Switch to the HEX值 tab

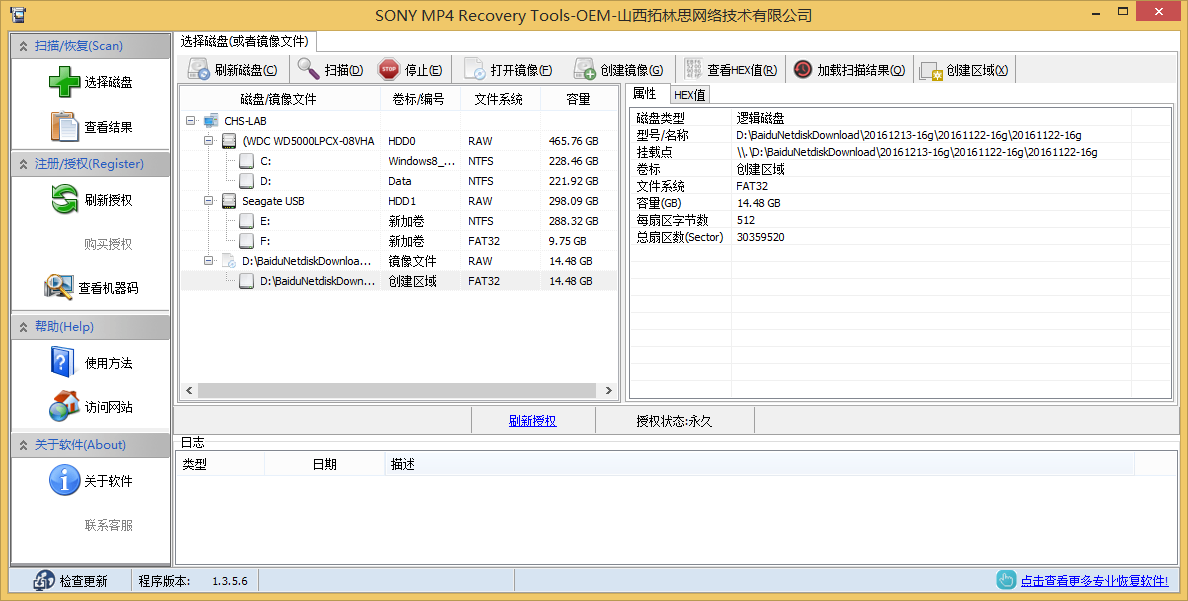(689, 95)
